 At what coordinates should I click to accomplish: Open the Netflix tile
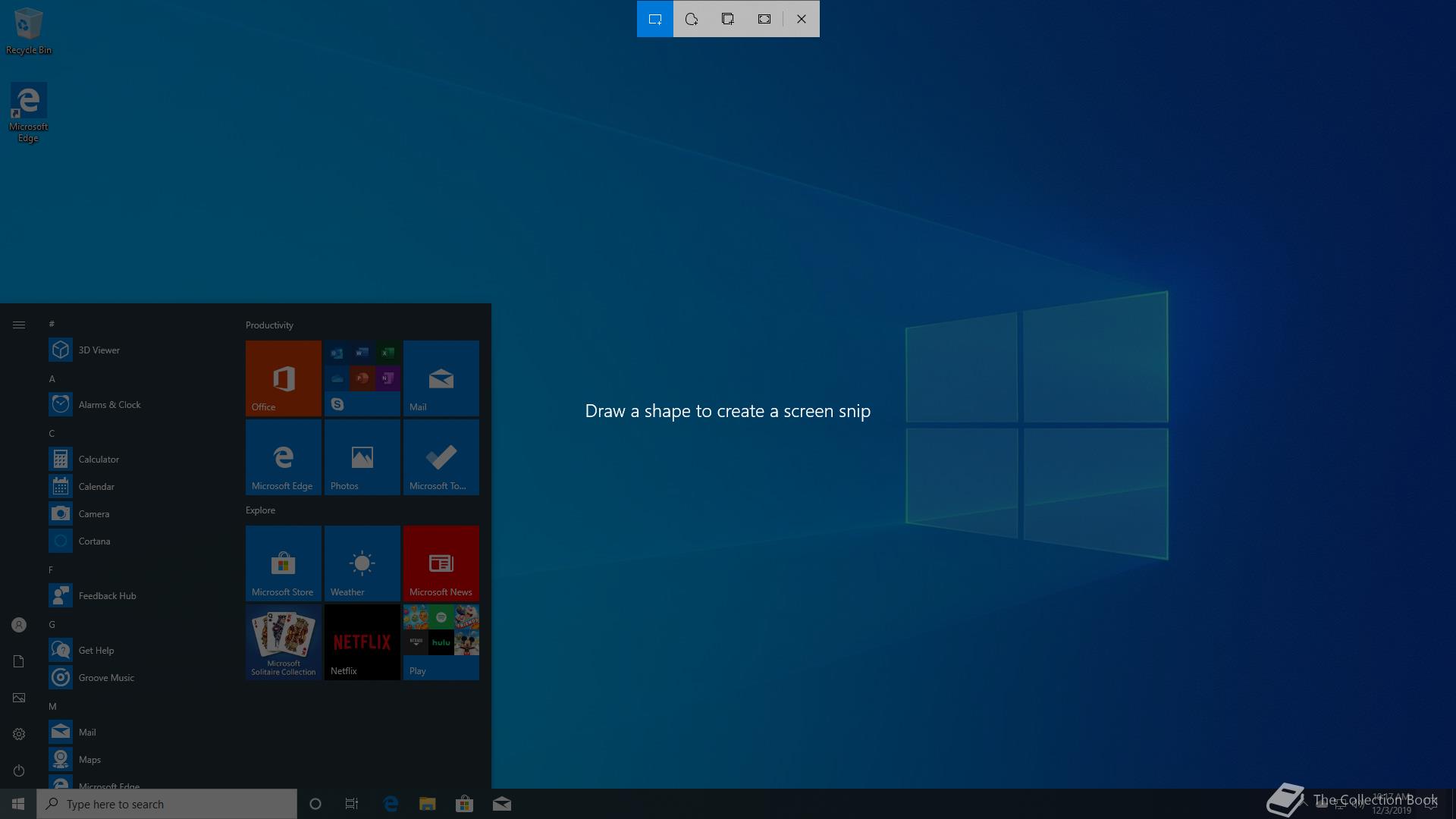[362, 642]
